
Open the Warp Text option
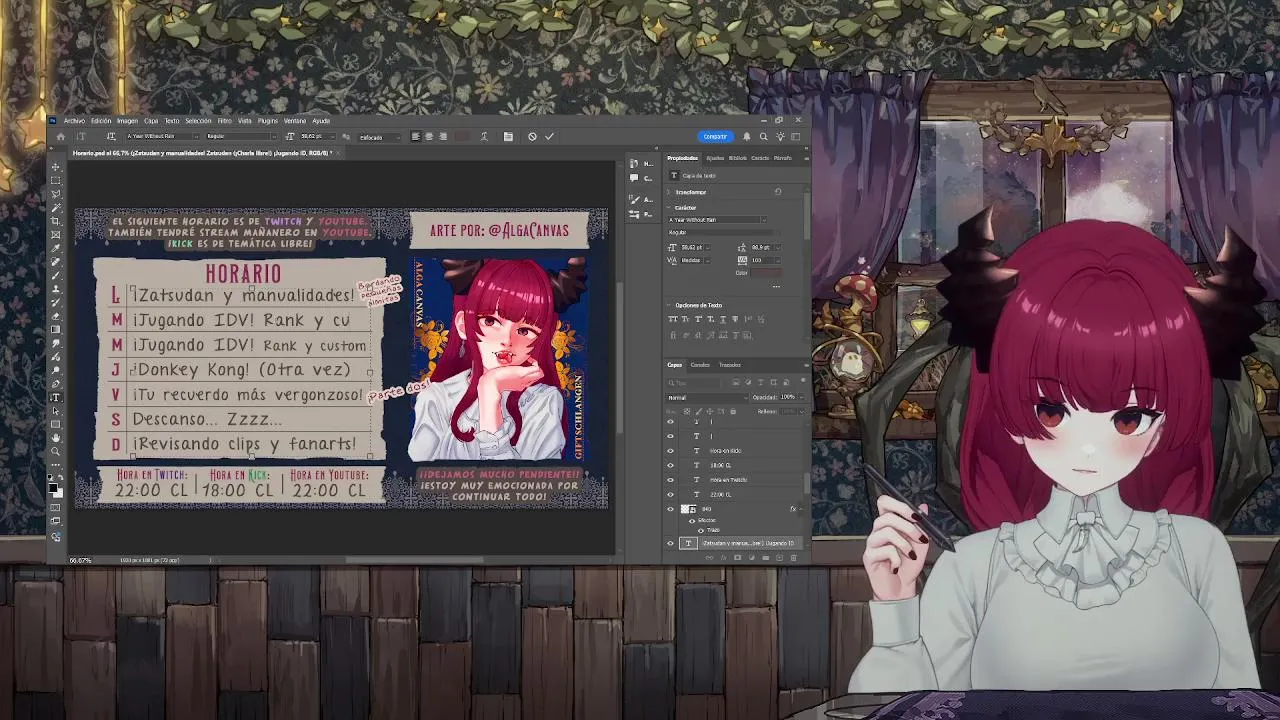point(484,136)
